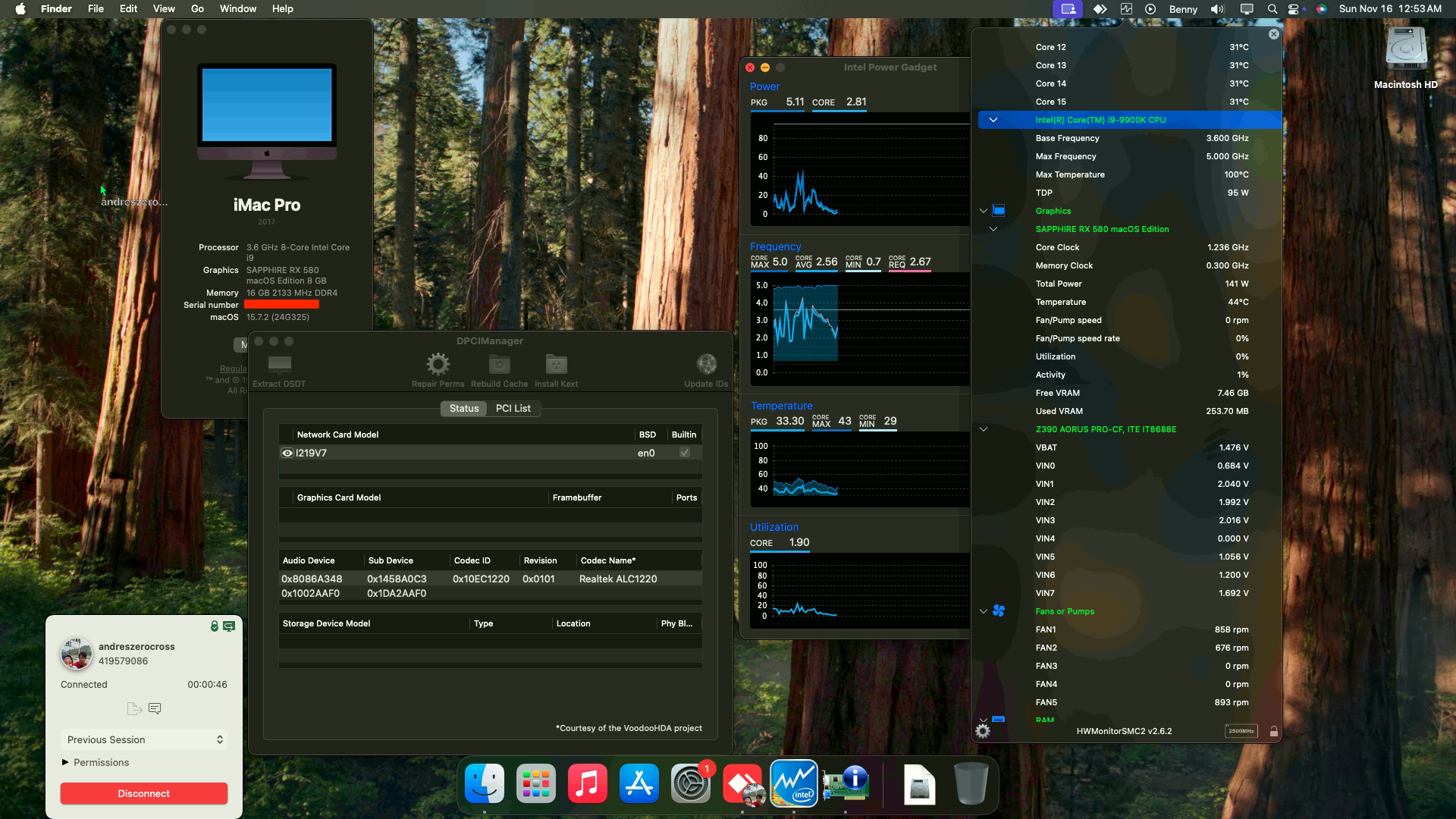
Task: Toggle the eye icon next to I219V7
Action: 287,453
